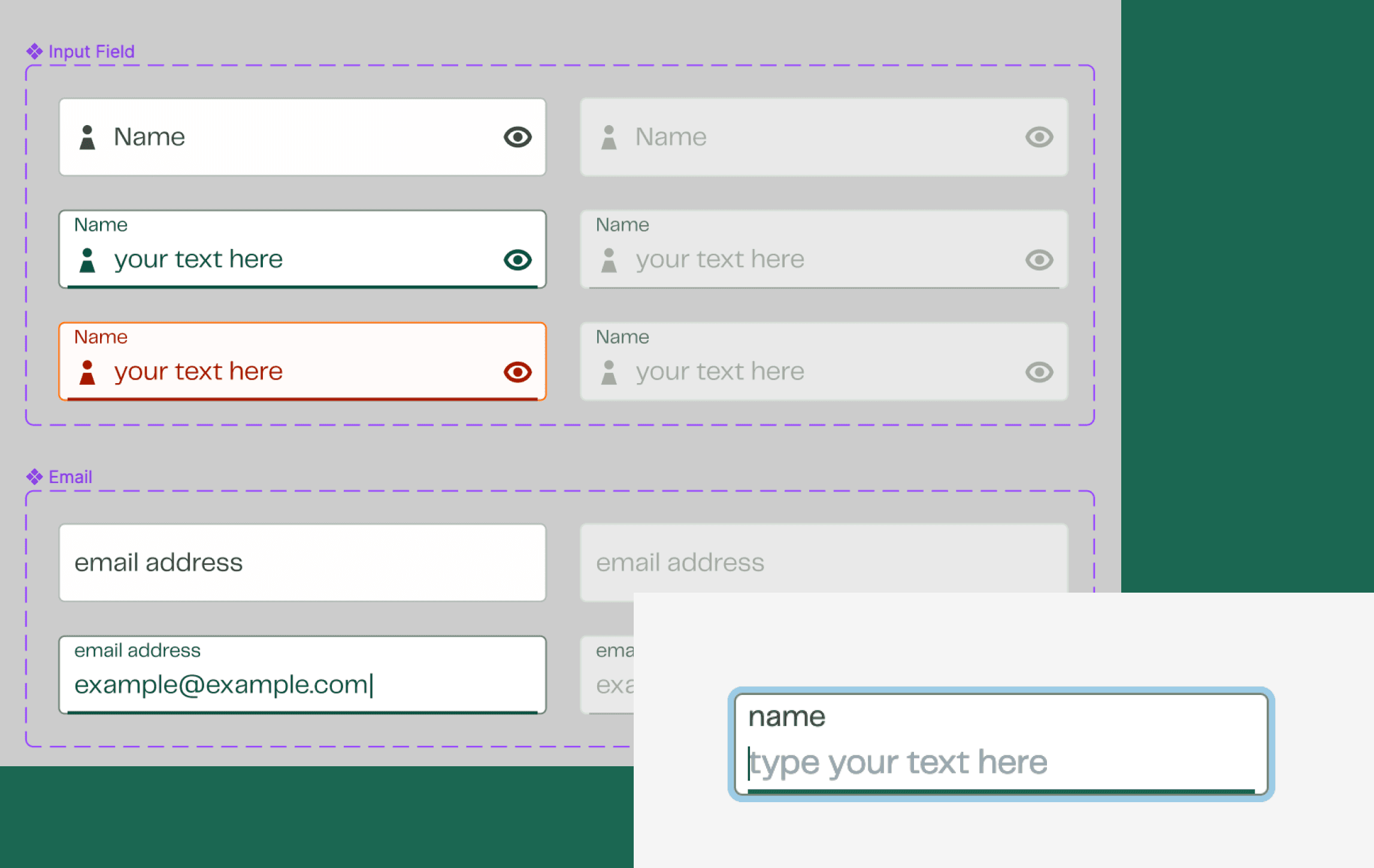Select the Input Field component label
1374x868 pixels.
[x=91, y=51]
